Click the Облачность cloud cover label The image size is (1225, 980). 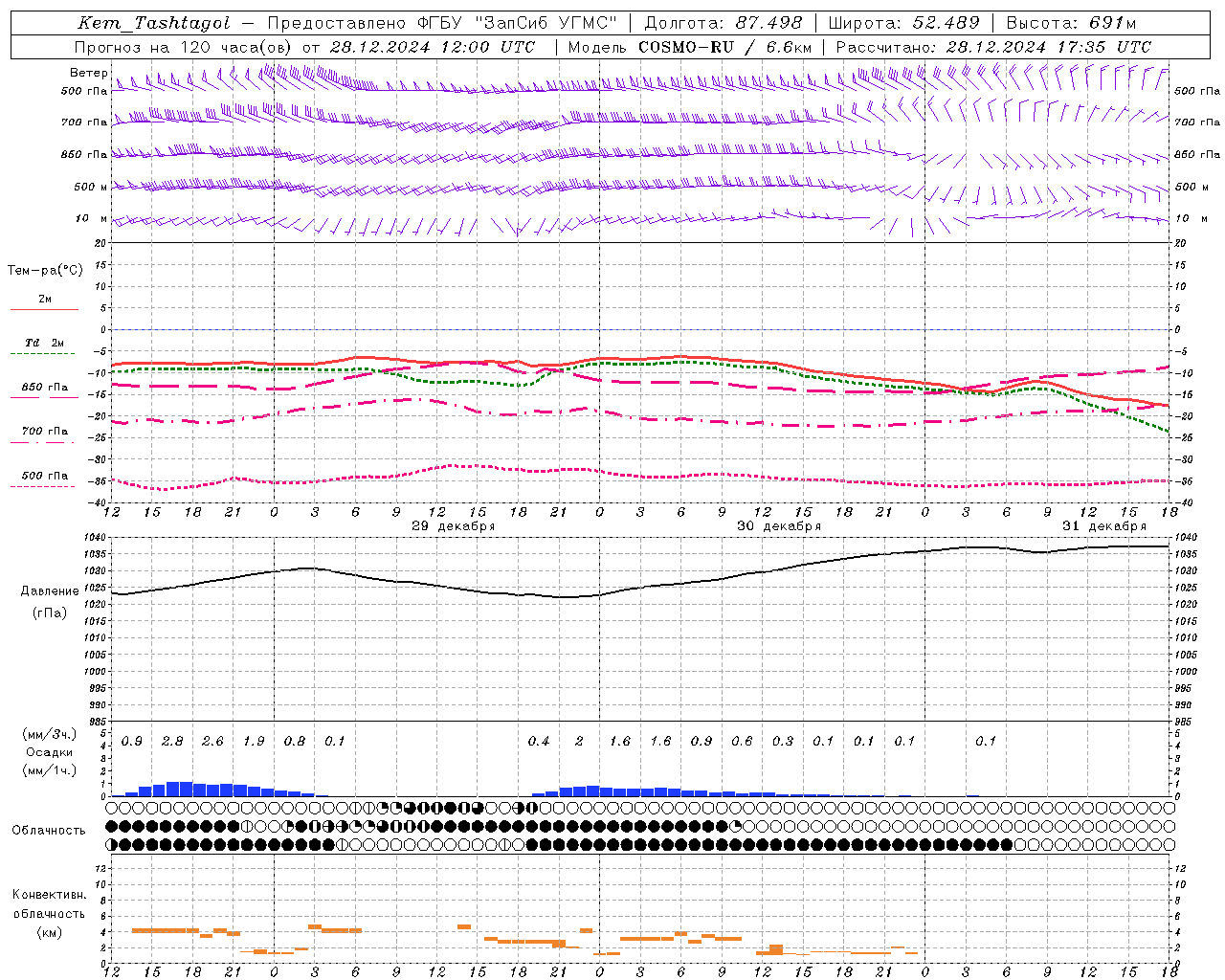pos(49,831)
